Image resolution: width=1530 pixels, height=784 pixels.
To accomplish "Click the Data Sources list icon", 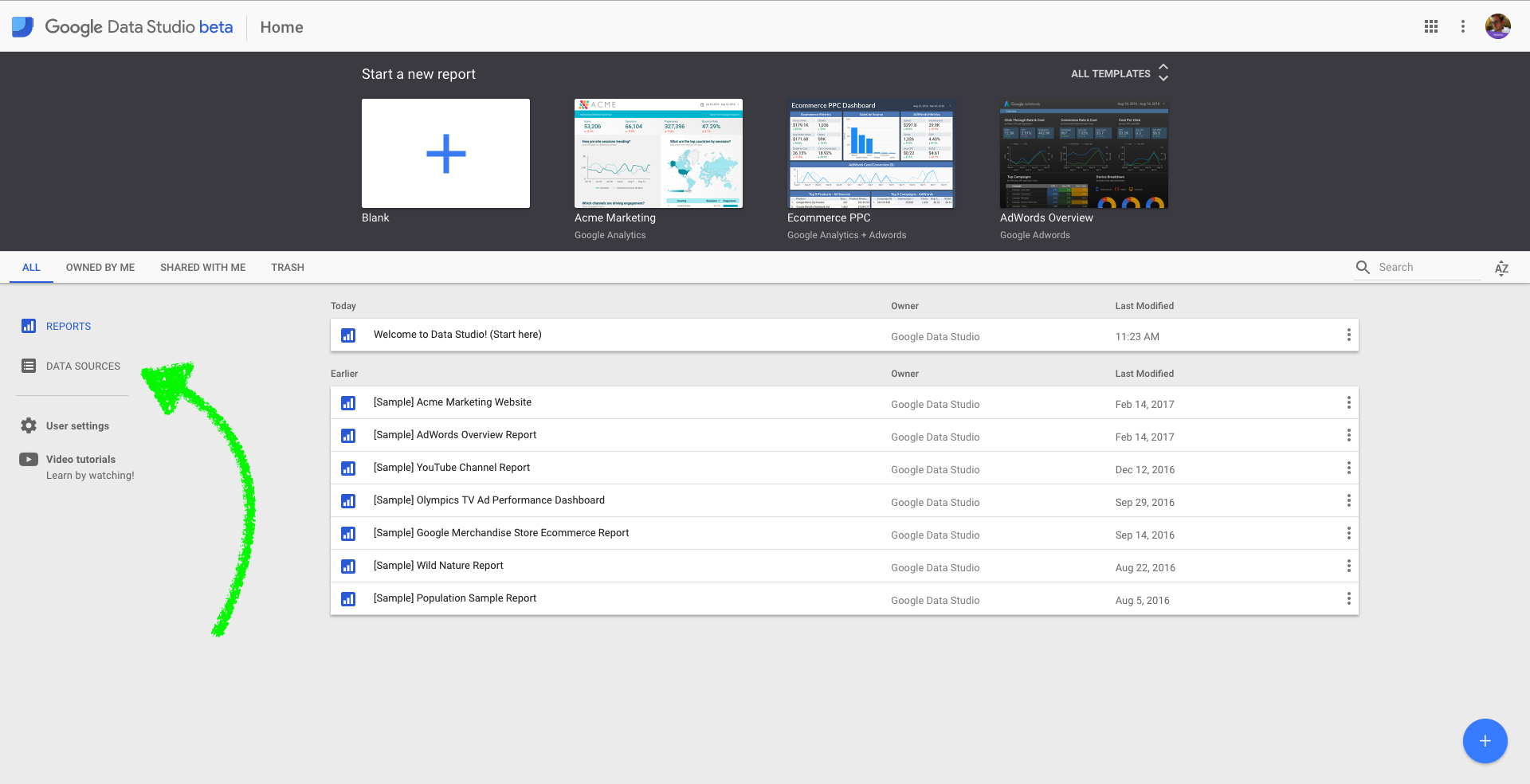I will click(29, 366).
